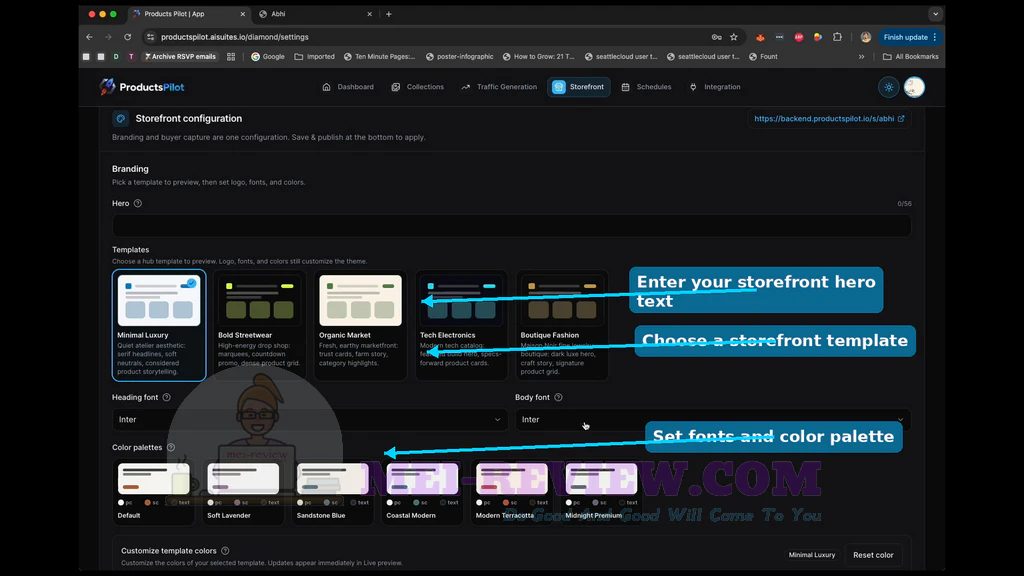The image size is (1024, 576).
Task: Open the Body font dropdown
Action: (712, 419)
